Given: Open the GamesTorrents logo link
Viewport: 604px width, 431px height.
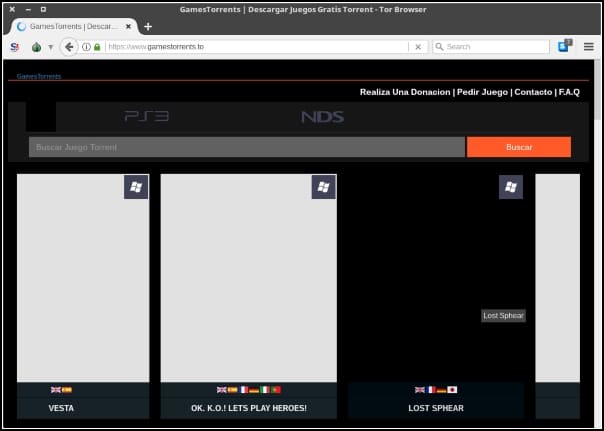Looking at the screenshot, I should (x=39, y=76).
